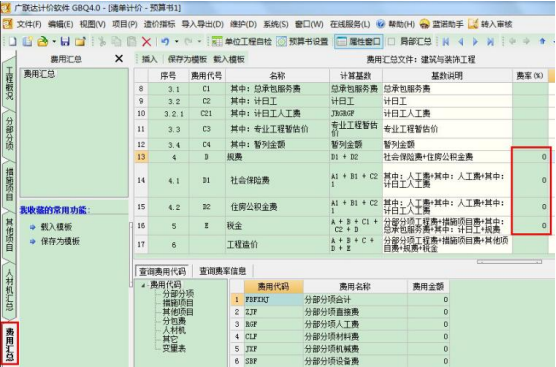556x367 pixels.
Task: Launch 蓝诺助手 assistant
Action: (441, 24)
